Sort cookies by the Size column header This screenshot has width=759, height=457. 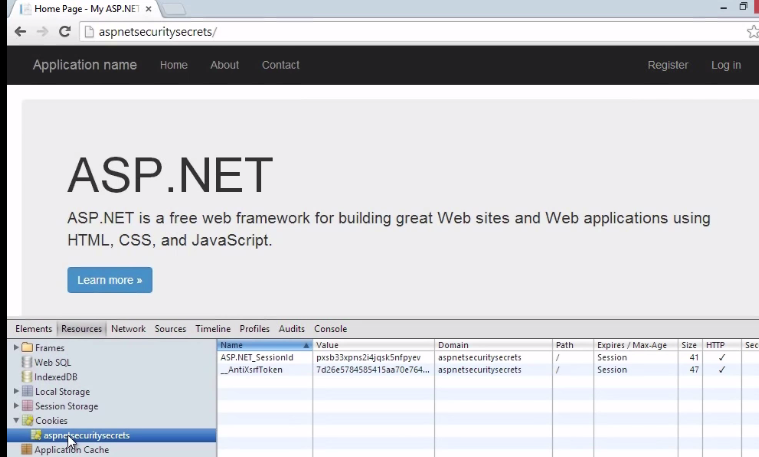pyautogui.click(x=690, y=345)
